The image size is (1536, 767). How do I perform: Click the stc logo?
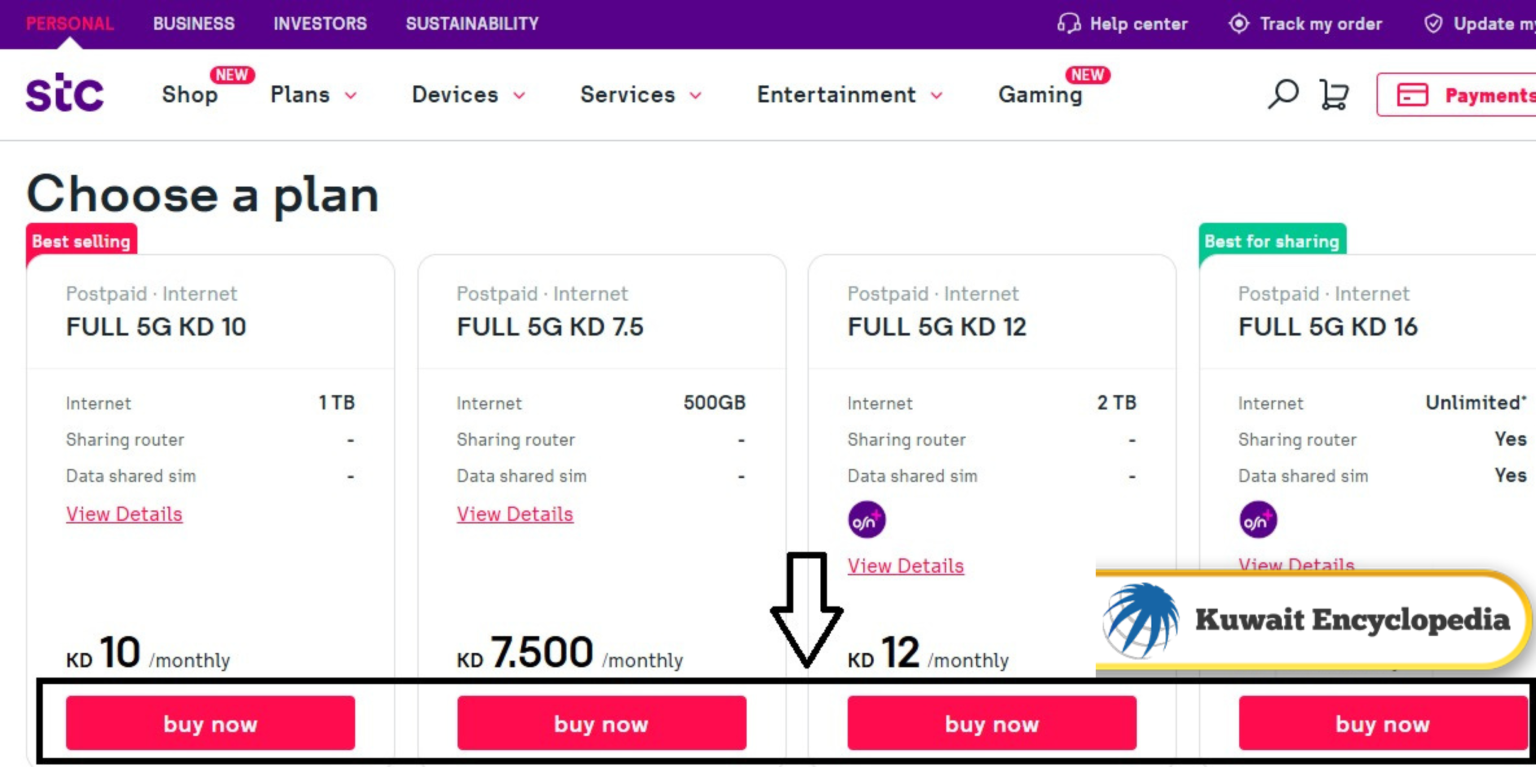pyautogui.click(x=64, y=94)
